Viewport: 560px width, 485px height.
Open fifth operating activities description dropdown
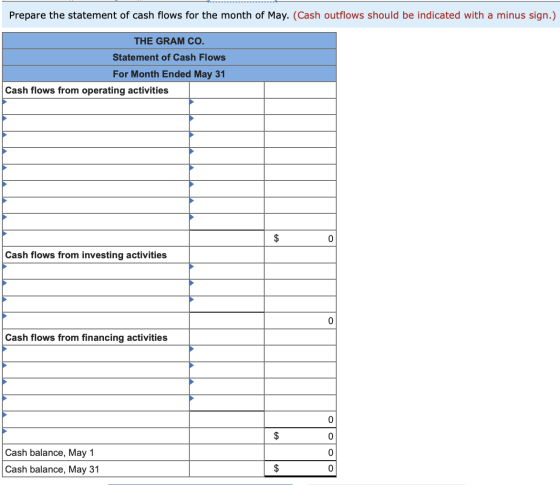[96, 172]
